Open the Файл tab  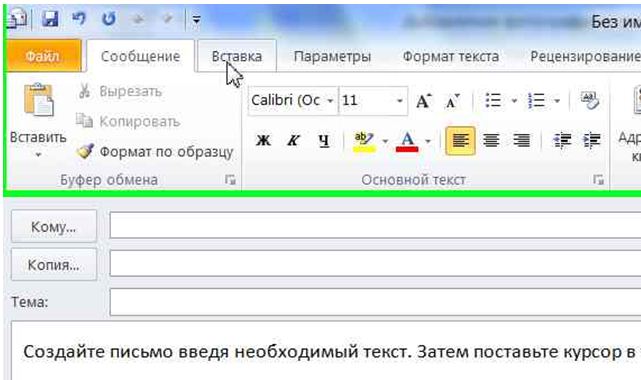pyautogui.click(x=43, y=56)
